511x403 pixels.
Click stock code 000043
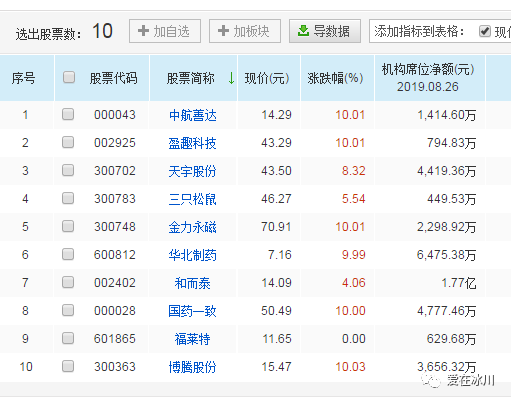(x=115, y=115)
